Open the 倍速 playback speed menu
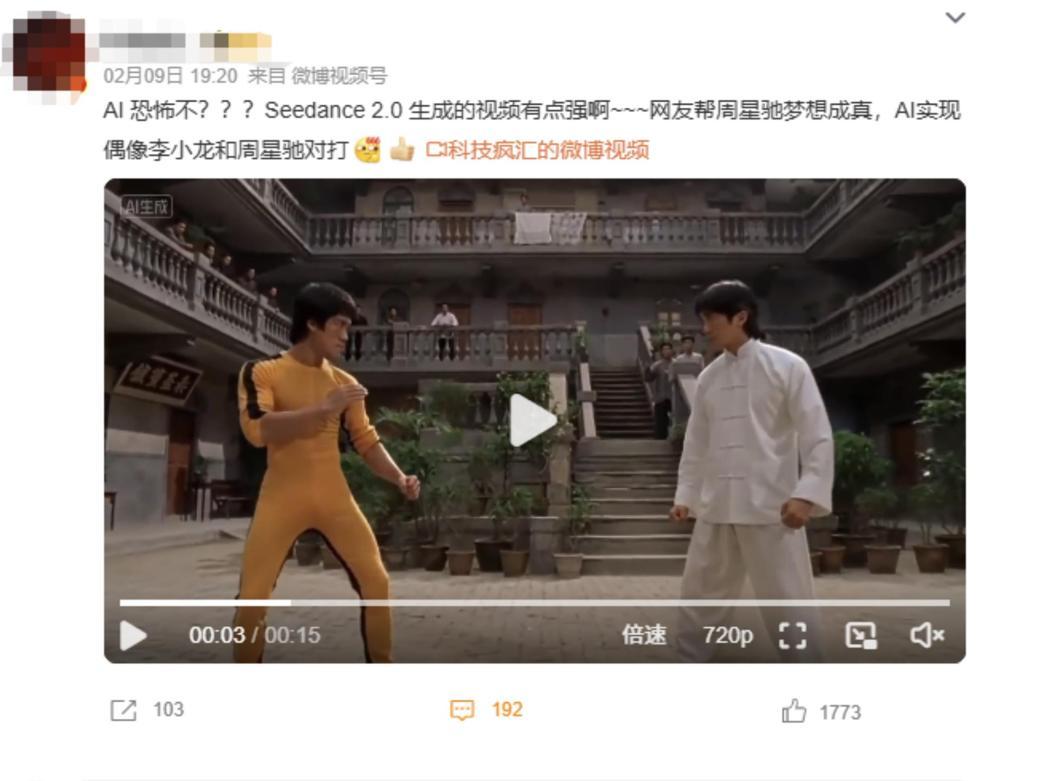 644,634
